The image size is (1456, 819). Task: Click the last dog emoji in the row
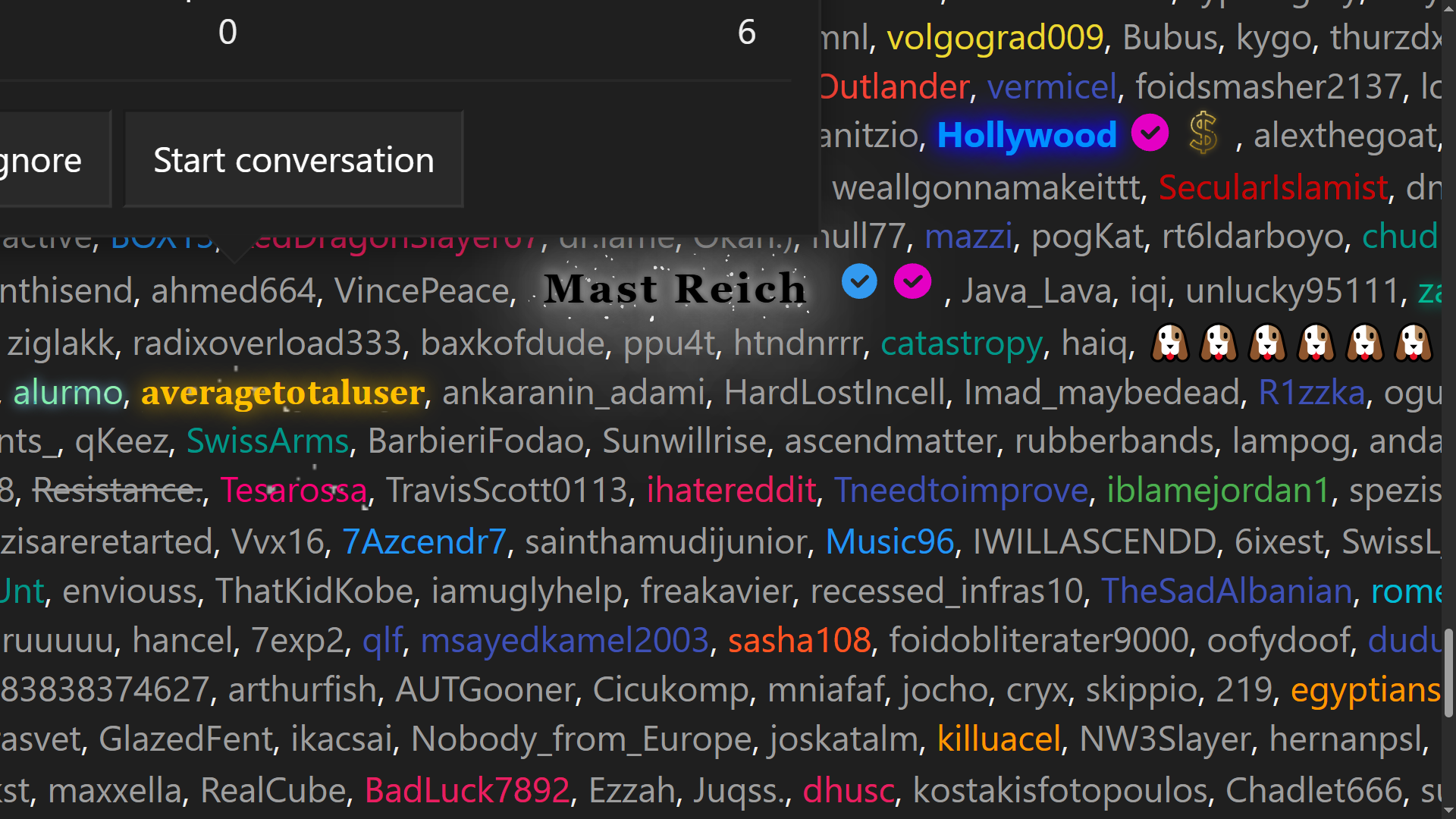1414,343
